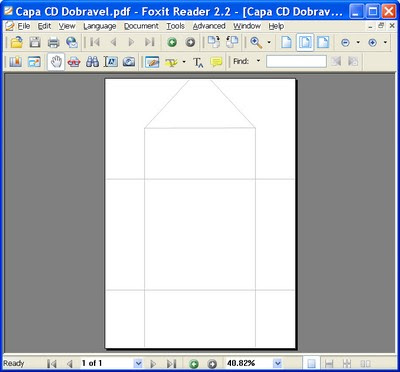Select the Highlight text tool
The height and width of the screenshot is (372, 400).
pyautogui.click(x=171, y=62)
